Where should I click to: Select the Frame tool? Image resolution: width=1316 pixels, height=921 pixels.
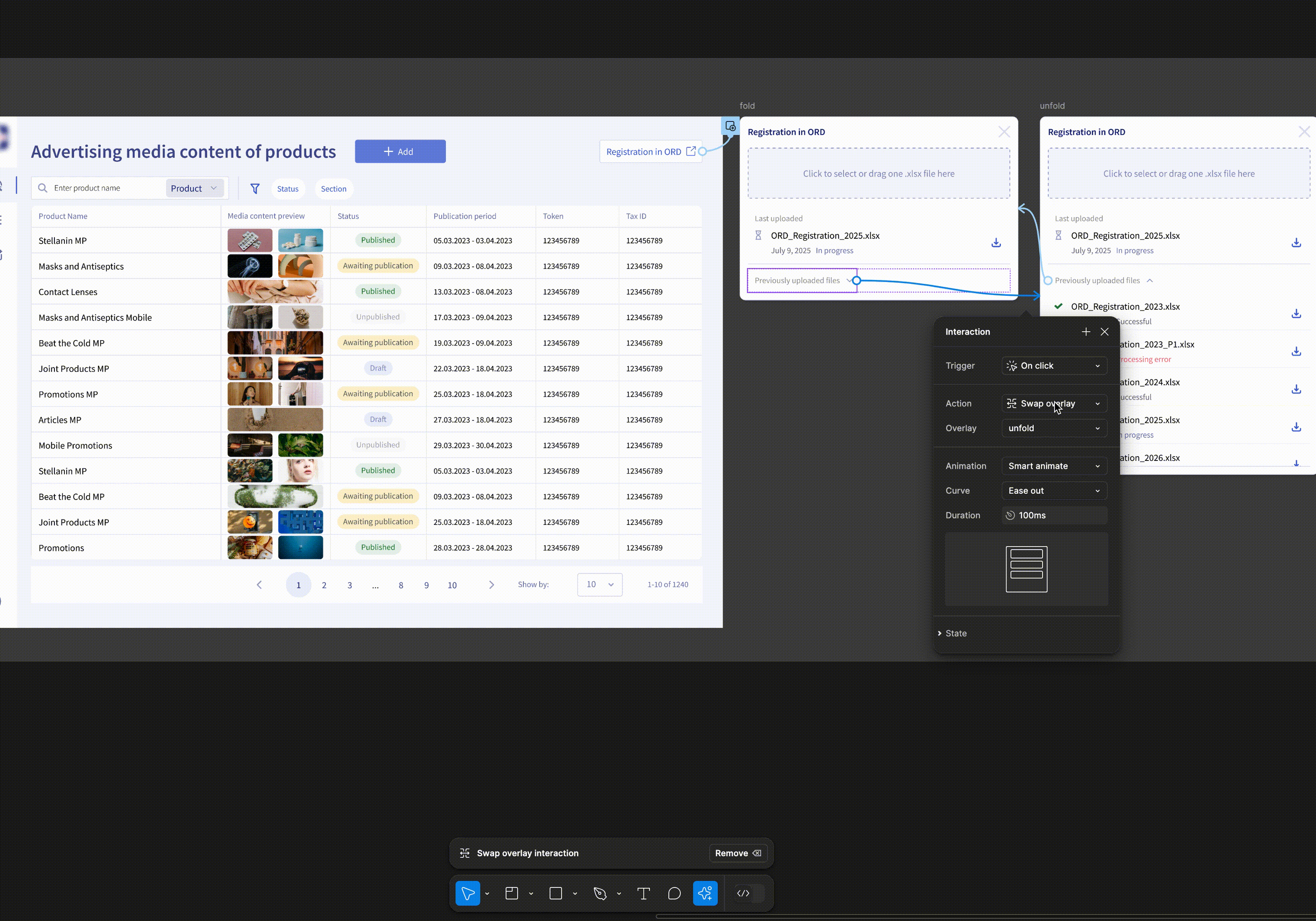[x=511, y=893]
